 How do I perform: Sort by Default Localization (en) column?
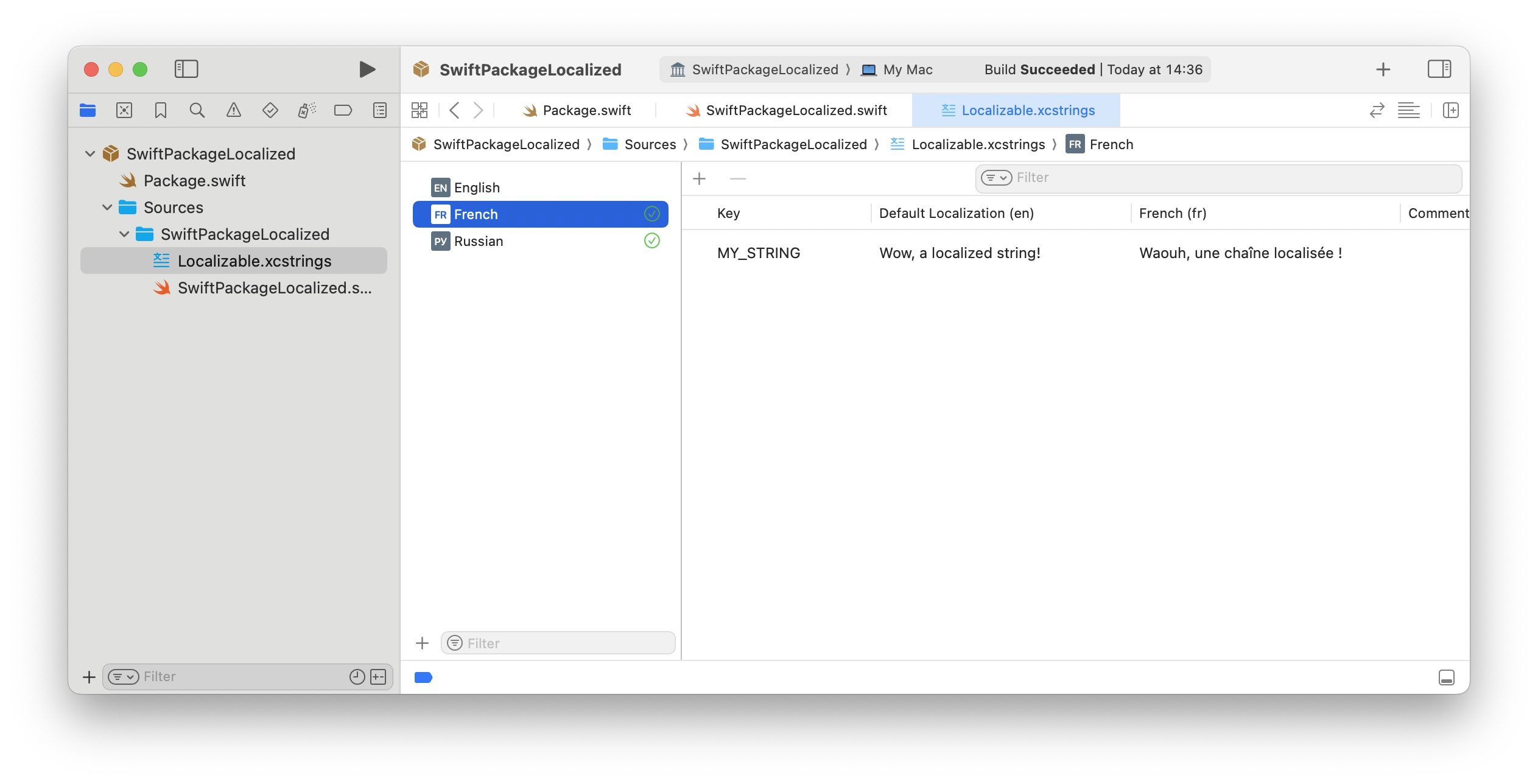click(x=957, y=213)
